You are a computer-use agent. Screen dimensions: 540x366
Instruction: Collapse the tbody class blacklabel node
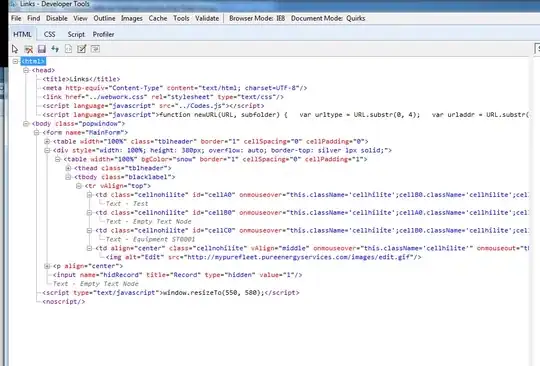[x=68, y=177]
